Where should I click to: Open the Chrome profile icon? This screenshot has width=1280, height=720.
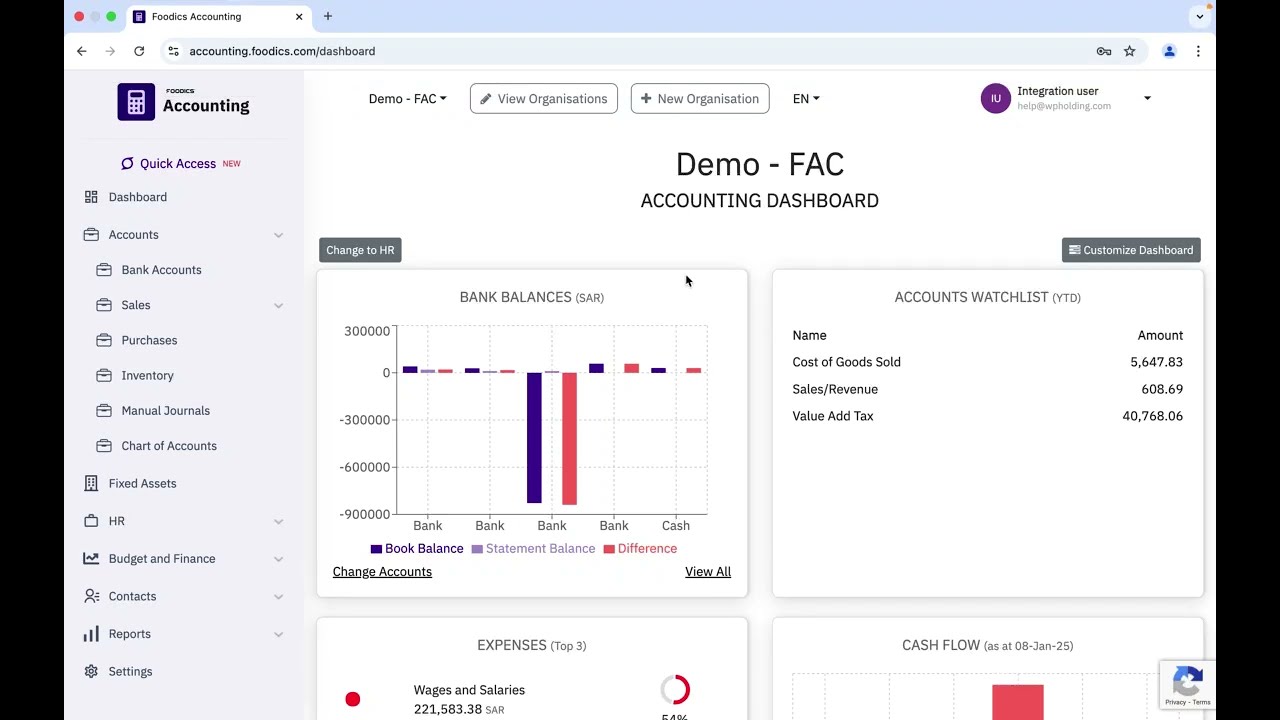(x=1169, y=51)
